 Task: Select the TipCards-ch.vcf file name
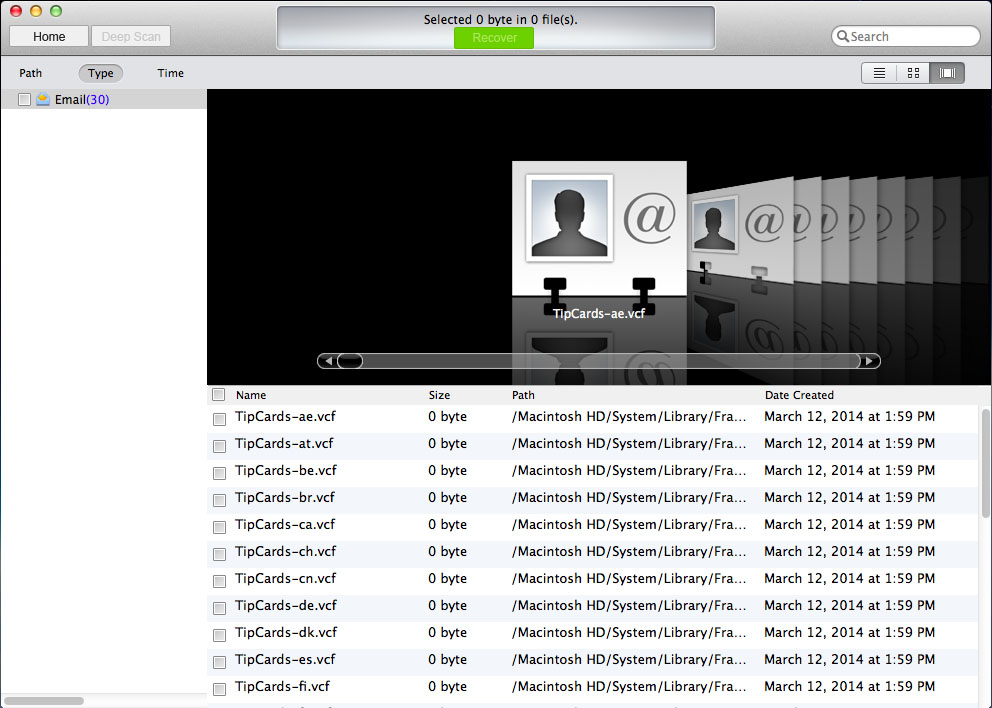point(286,552)
